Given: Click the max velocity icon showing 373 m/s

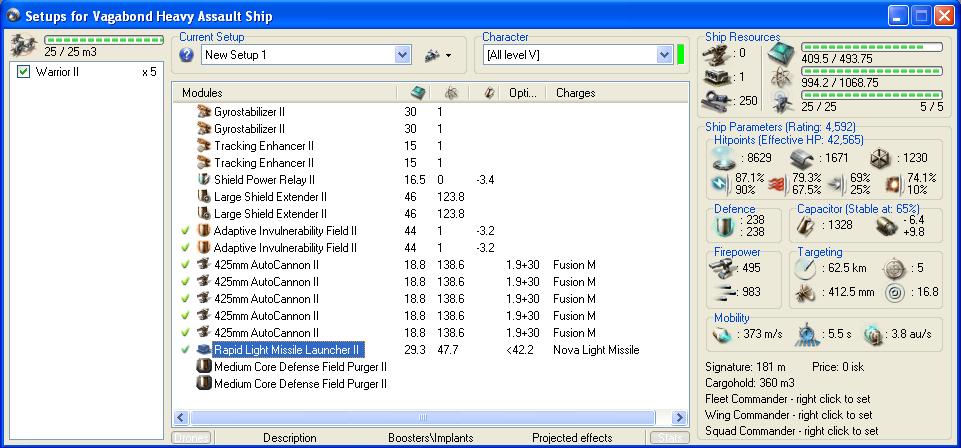Looking at the screenshot, I should (x=723, y=333).
